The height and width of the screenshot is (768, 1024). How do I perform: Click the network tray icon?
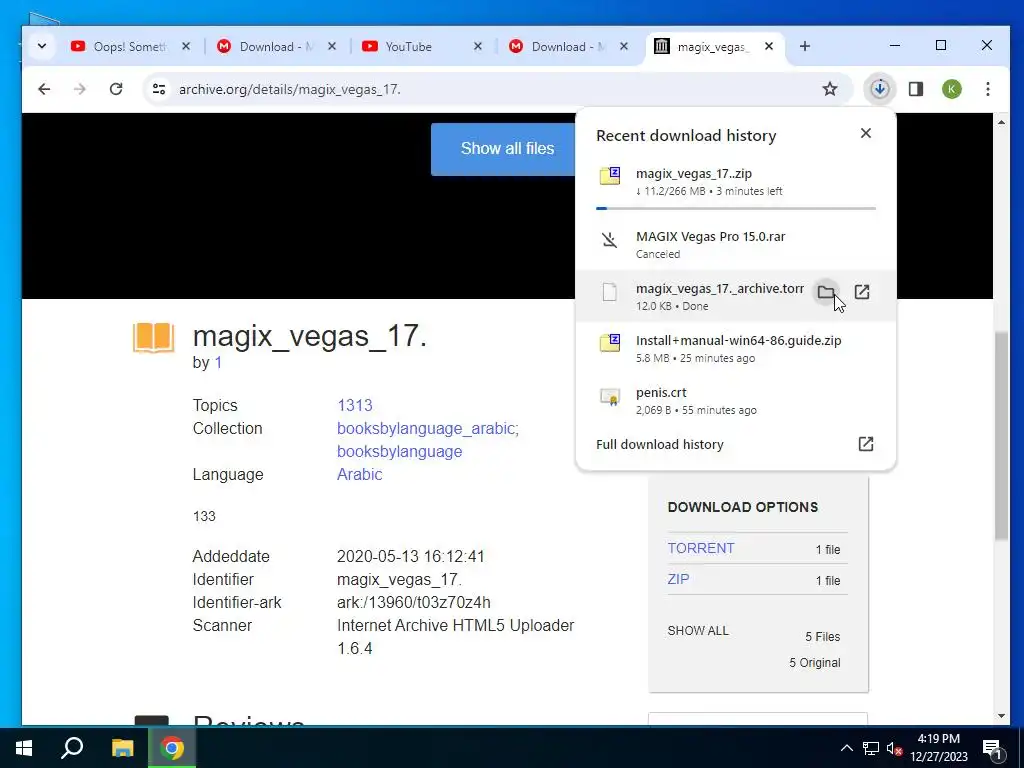coord(871,748)
